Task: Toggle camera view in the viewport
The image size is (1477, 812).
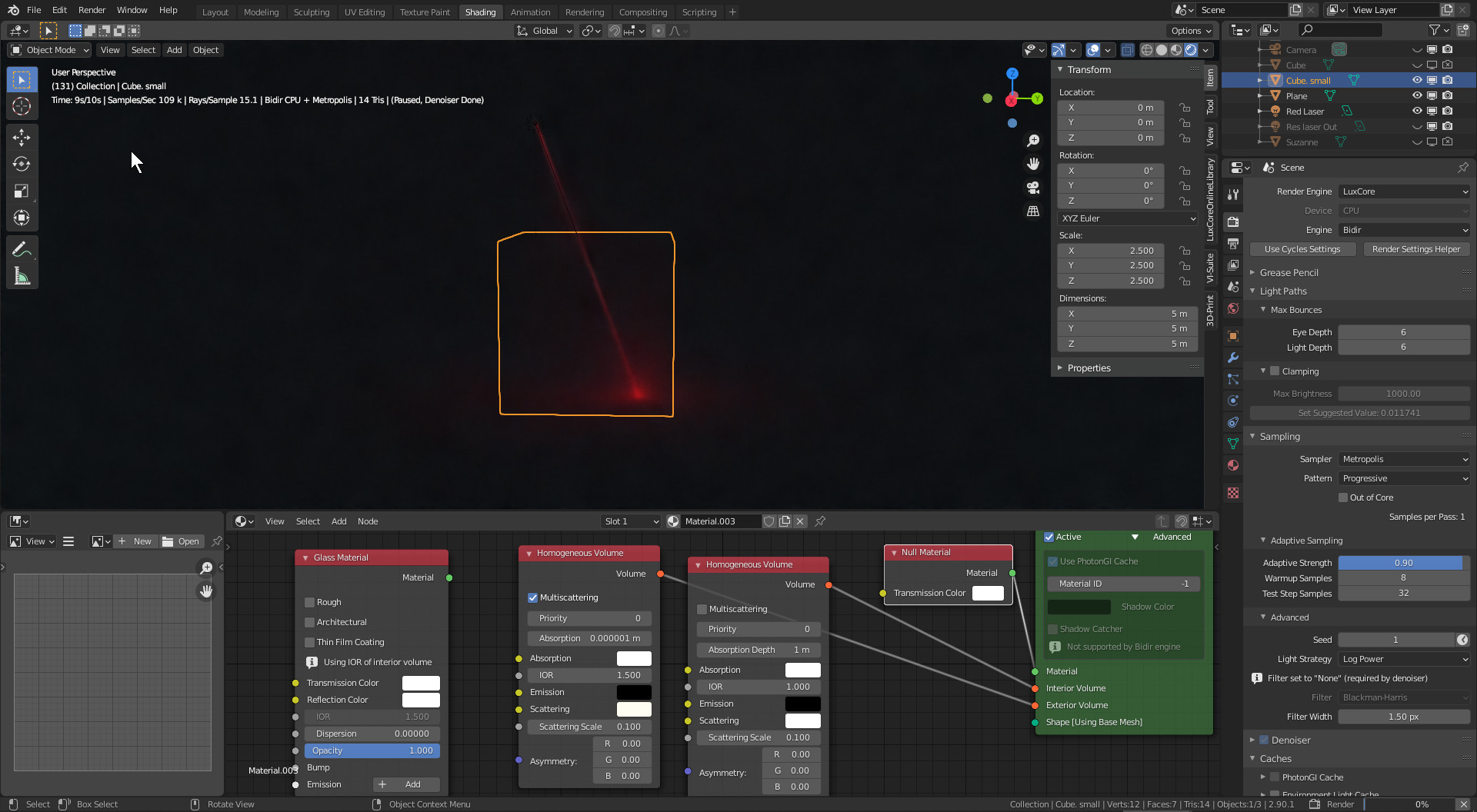Action: [1033, 187]
